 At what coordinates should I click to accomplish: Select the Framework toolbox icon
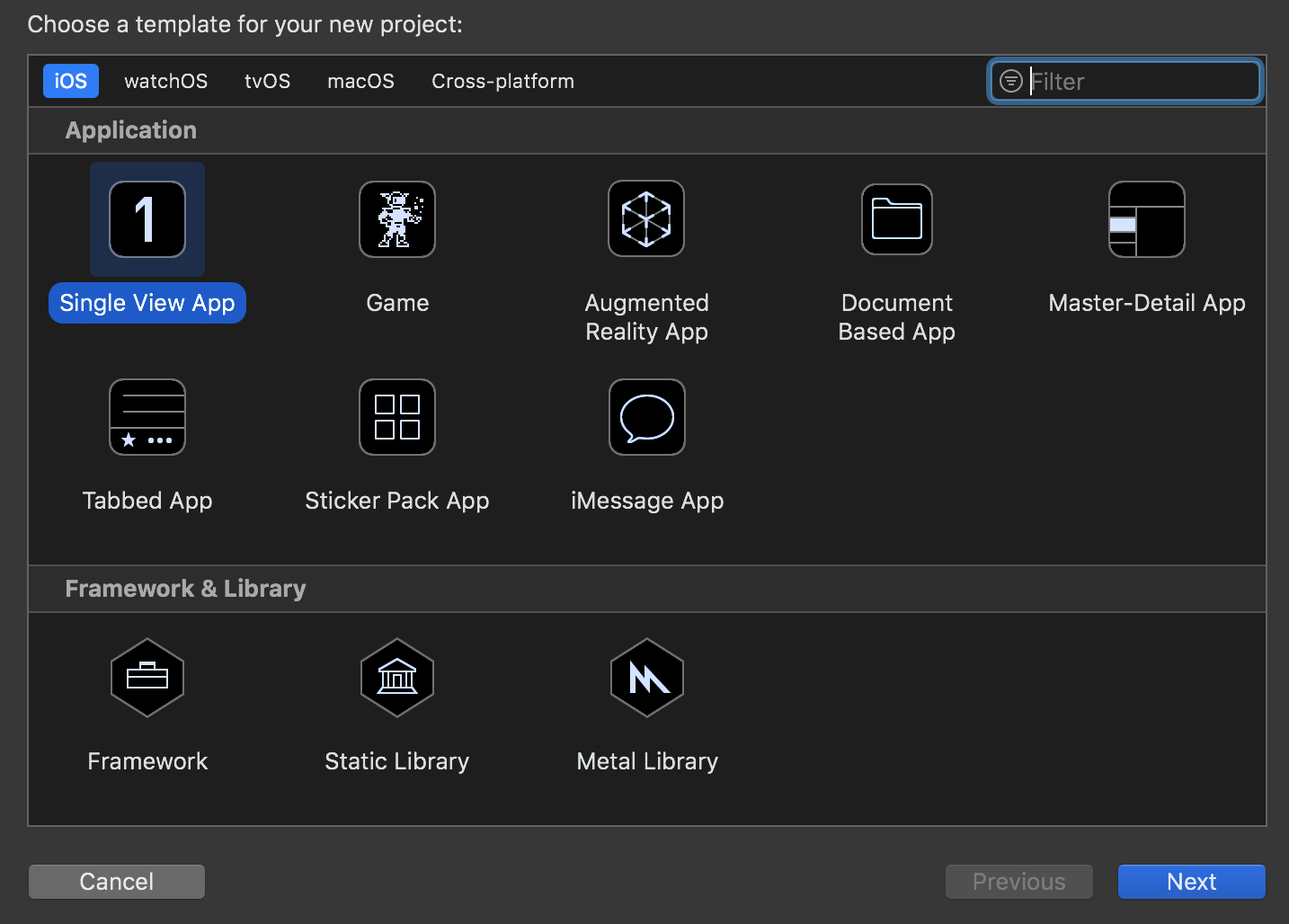[147, 678]
